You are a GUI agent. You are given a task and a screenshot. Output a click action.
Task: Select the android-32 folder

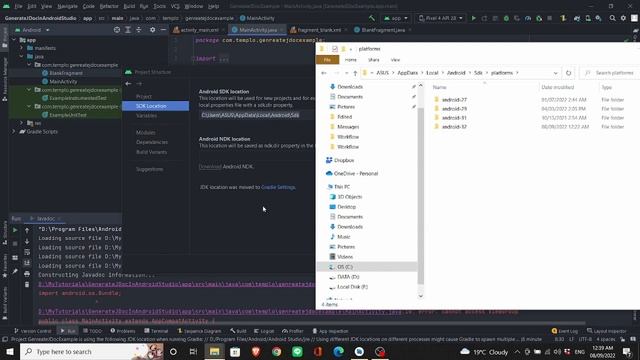click(454, 127)
